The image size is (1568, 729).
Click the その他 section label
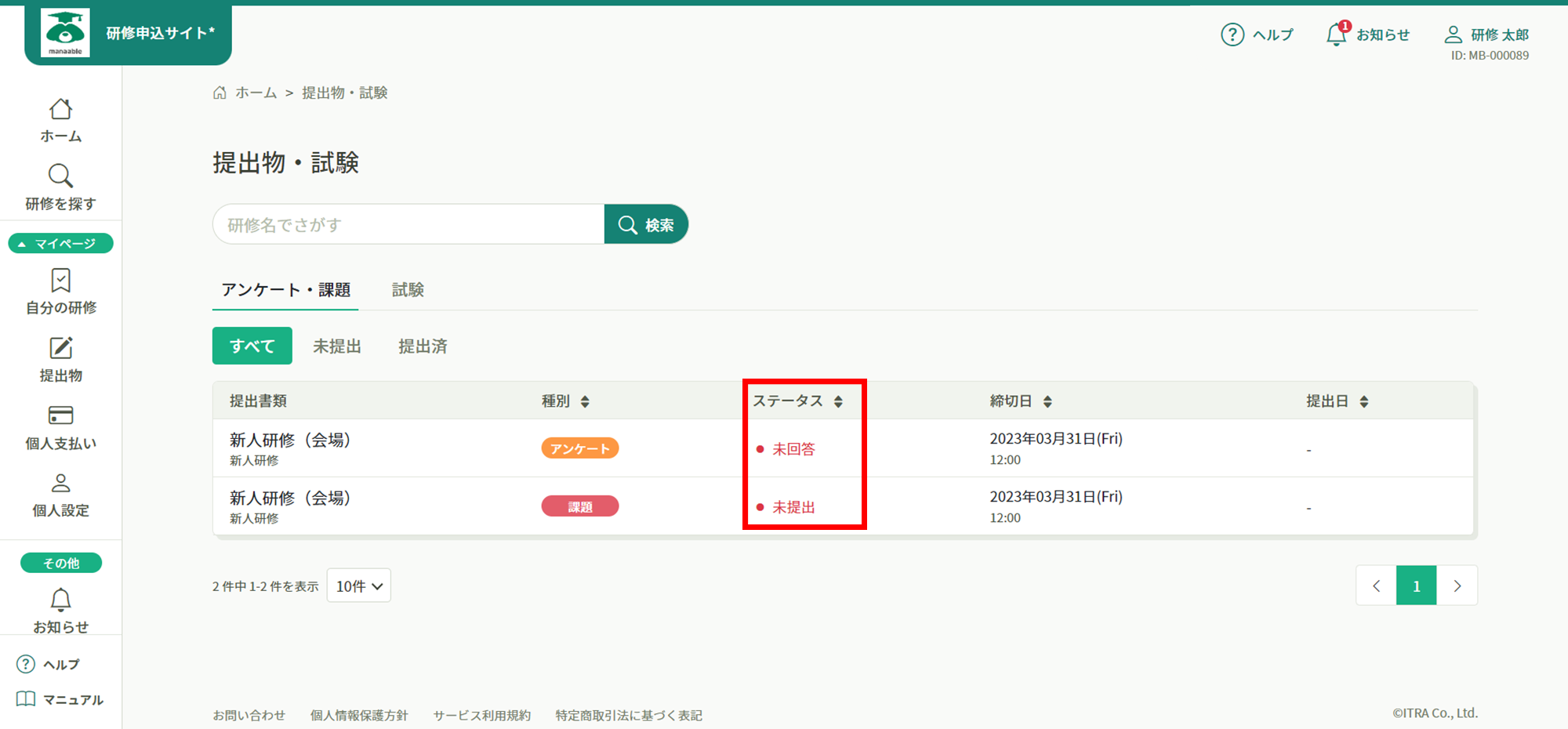(x=60, y=563)
